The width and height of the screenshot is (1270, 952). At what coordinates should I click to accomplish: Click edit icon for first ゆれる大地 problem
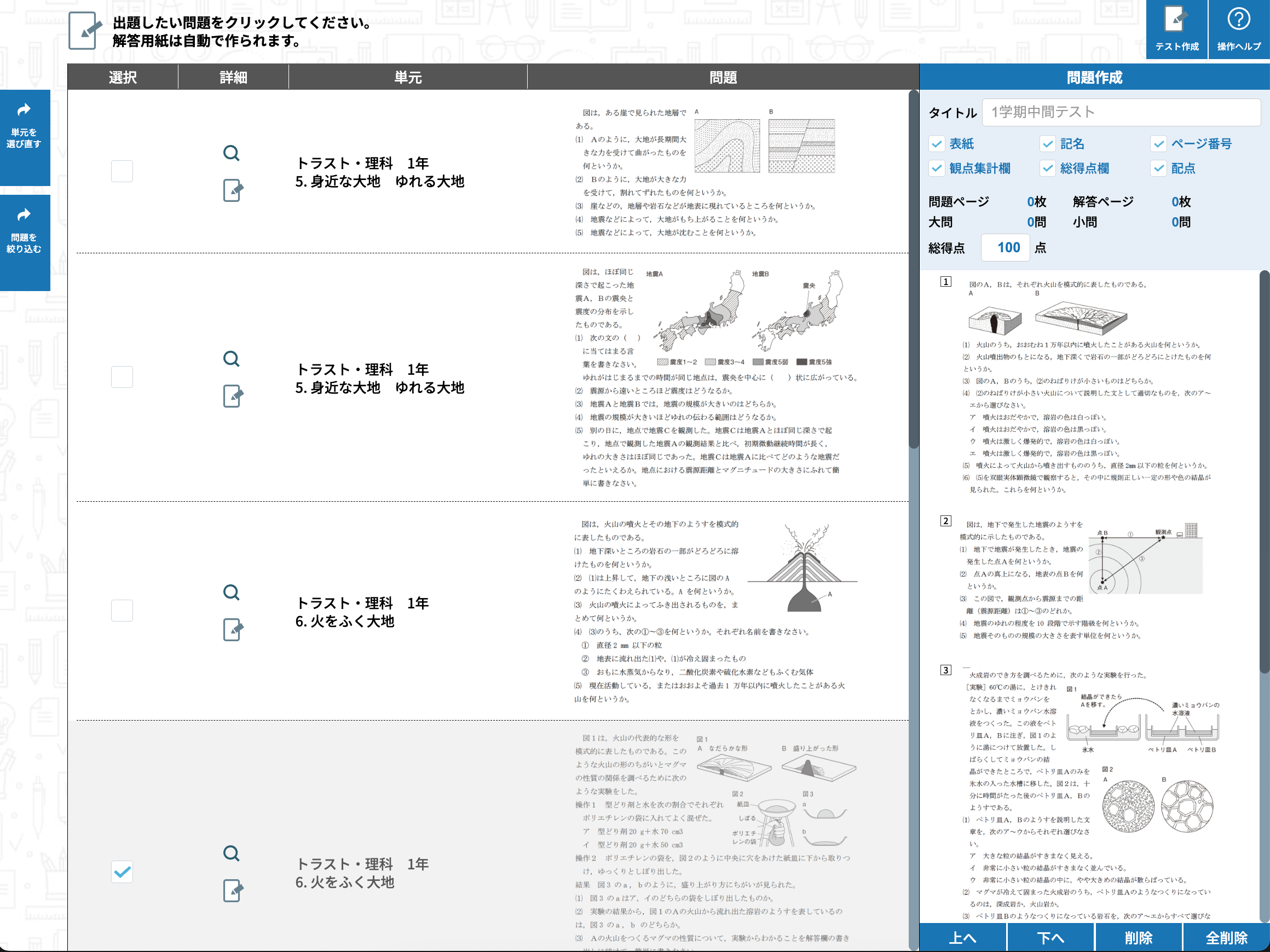[233, 190]
